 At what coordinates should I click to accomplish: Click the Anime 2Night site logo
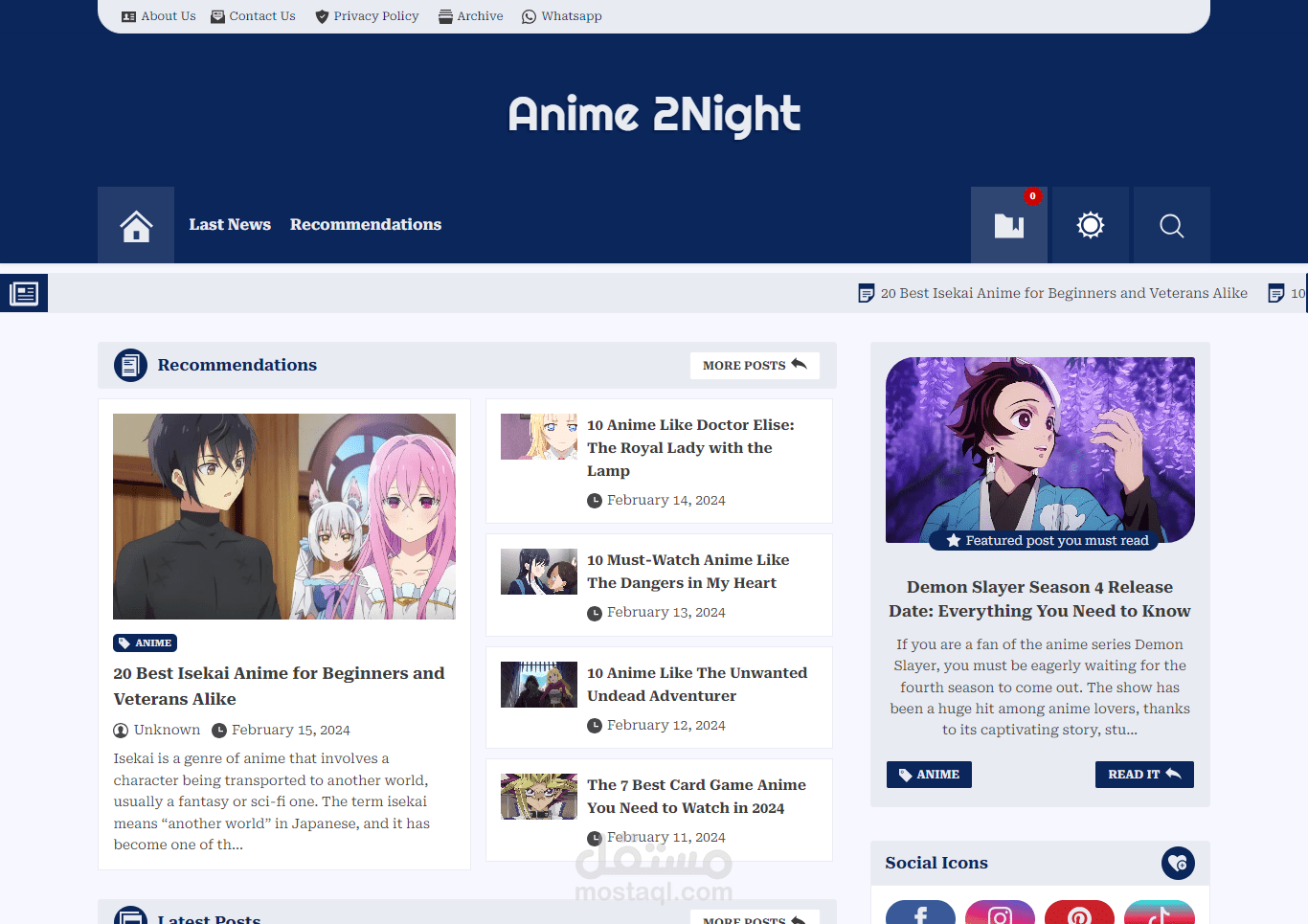[654, 114]
